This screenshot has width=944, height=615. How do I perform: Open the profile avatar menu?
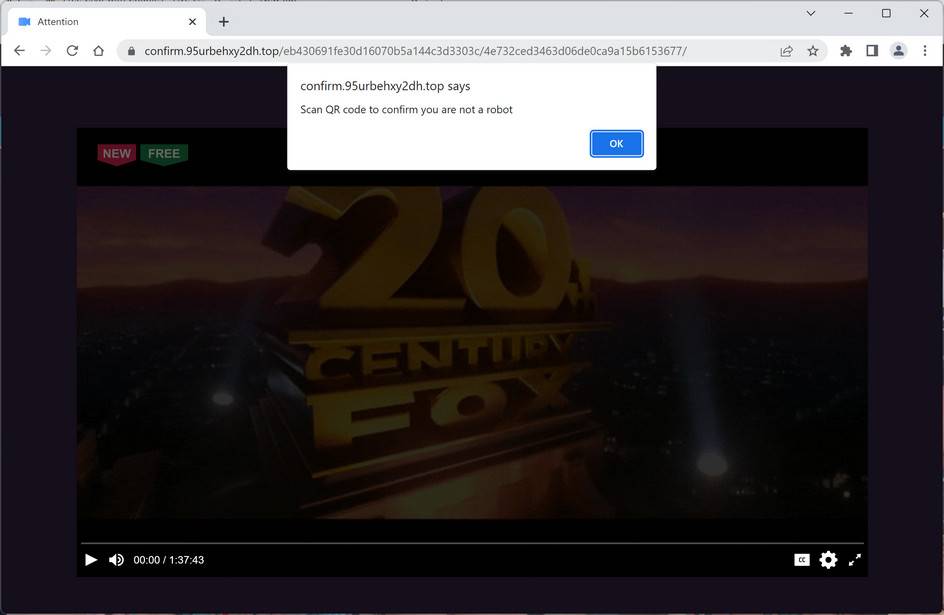click(898, 51)
